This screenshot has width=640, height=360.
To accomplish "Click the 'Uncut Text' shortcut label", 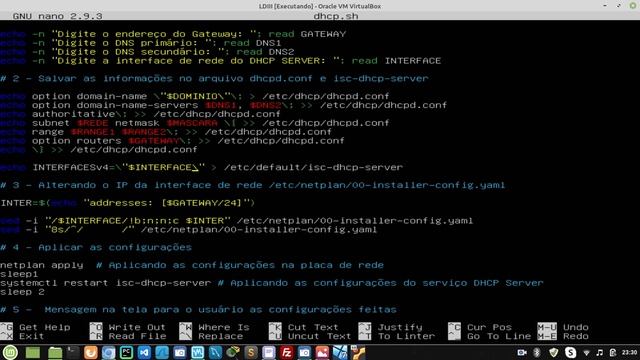I will tap(319, 336).
